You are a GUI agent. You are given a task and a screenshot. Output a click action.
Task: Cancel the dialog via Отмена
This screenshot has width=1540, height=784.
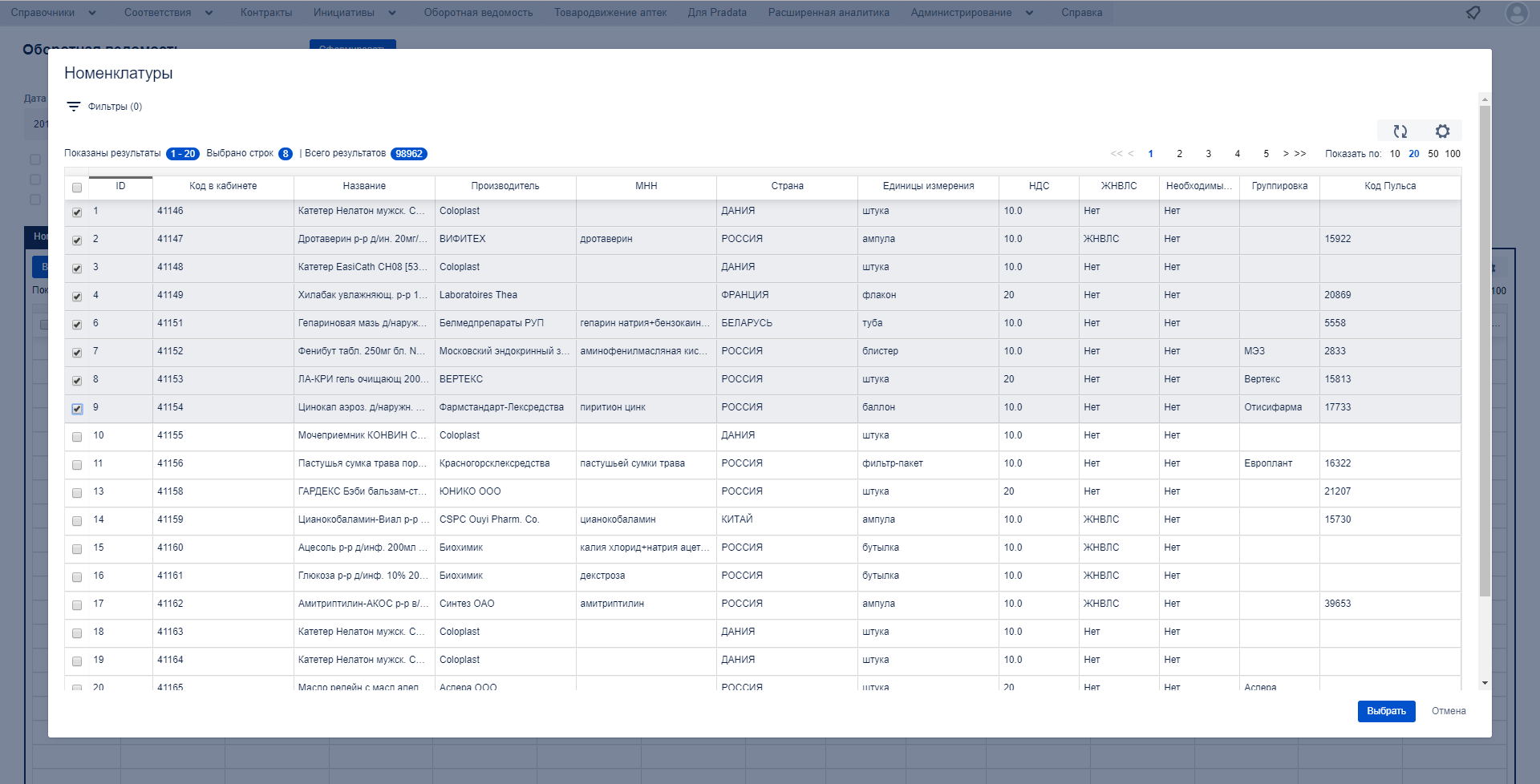tap(1449, 711)
